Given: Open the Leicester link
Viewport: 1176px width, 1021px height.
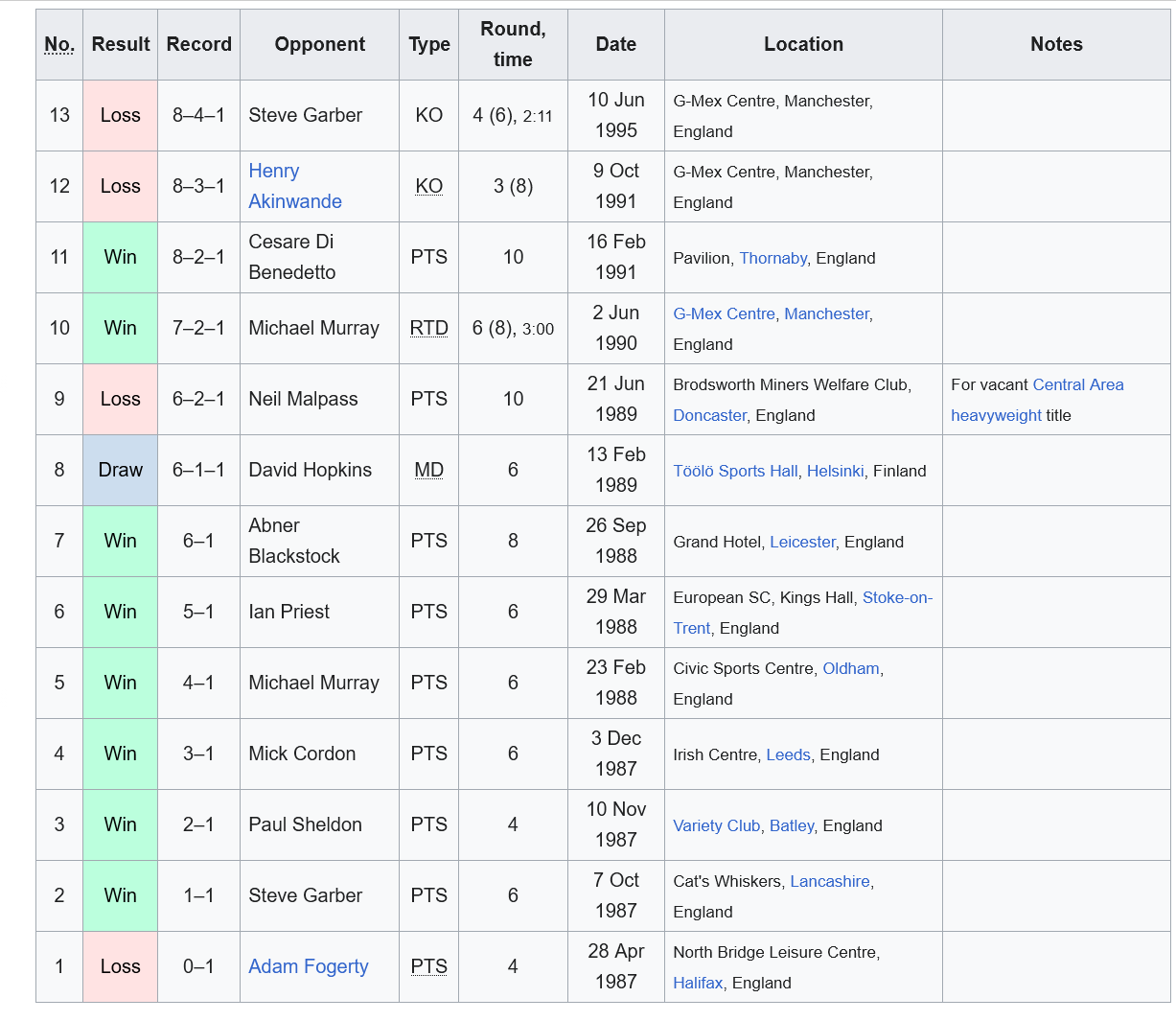Looking at the screenshot, I should tap(802, 542).
